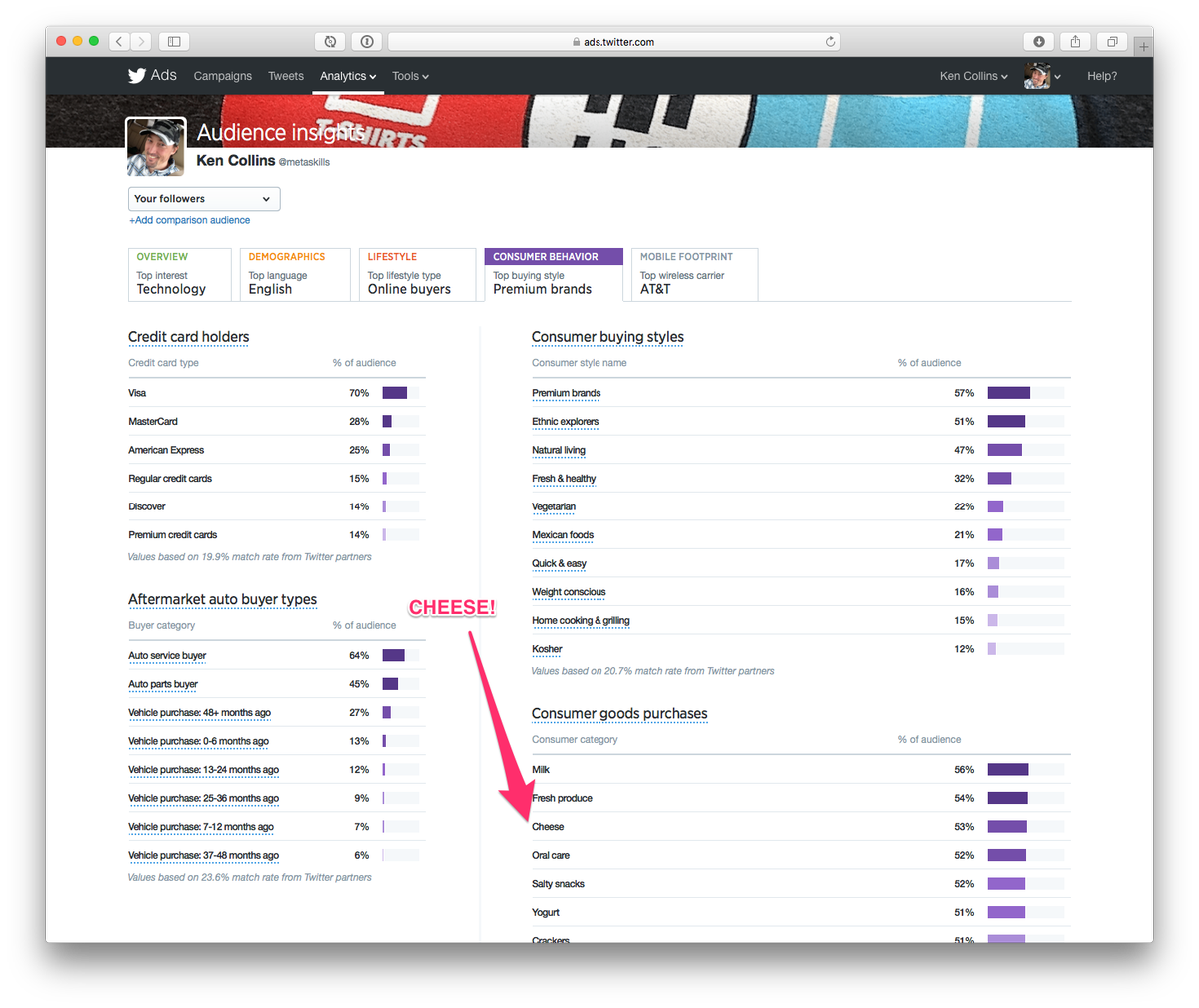Switch to the Demographics tab
The image size is (1199, 1008).
click(x=295, y=274)
